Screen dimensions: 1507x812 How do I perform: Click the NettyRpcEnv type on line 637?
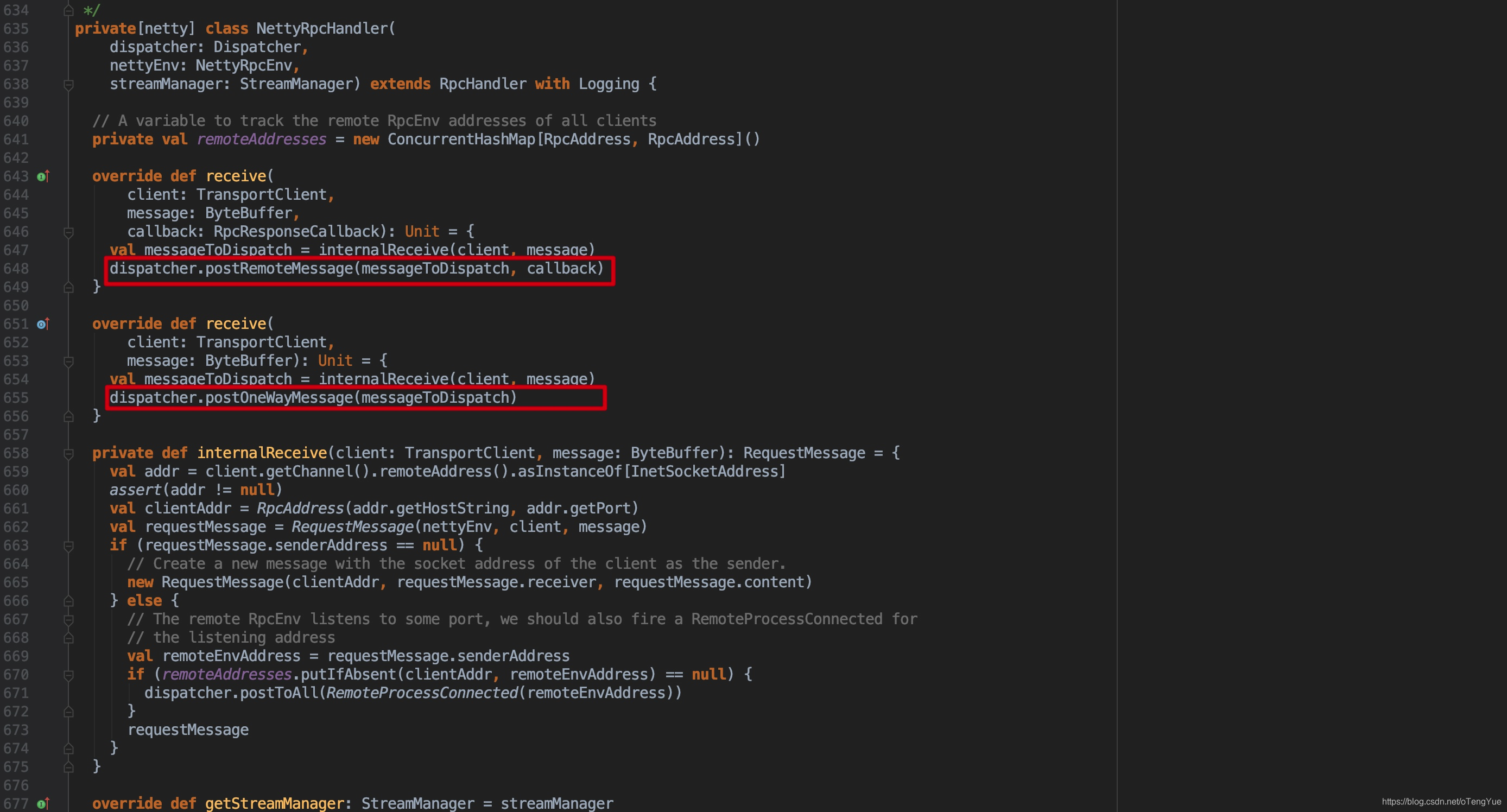pyautogui.click(x=244, y=66)
